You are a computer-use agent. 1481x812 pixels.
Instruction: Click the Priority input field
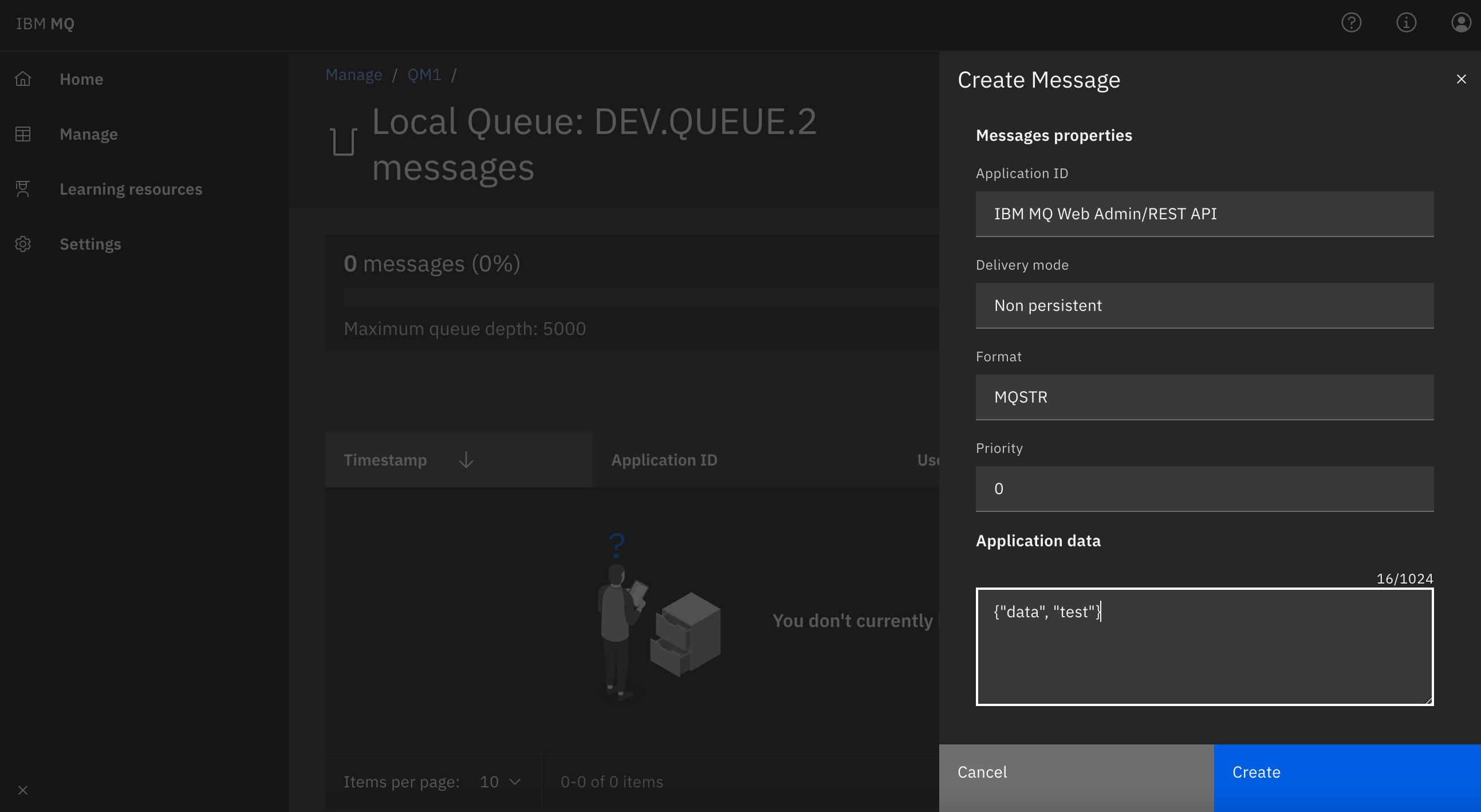(x=1204, y=488)
